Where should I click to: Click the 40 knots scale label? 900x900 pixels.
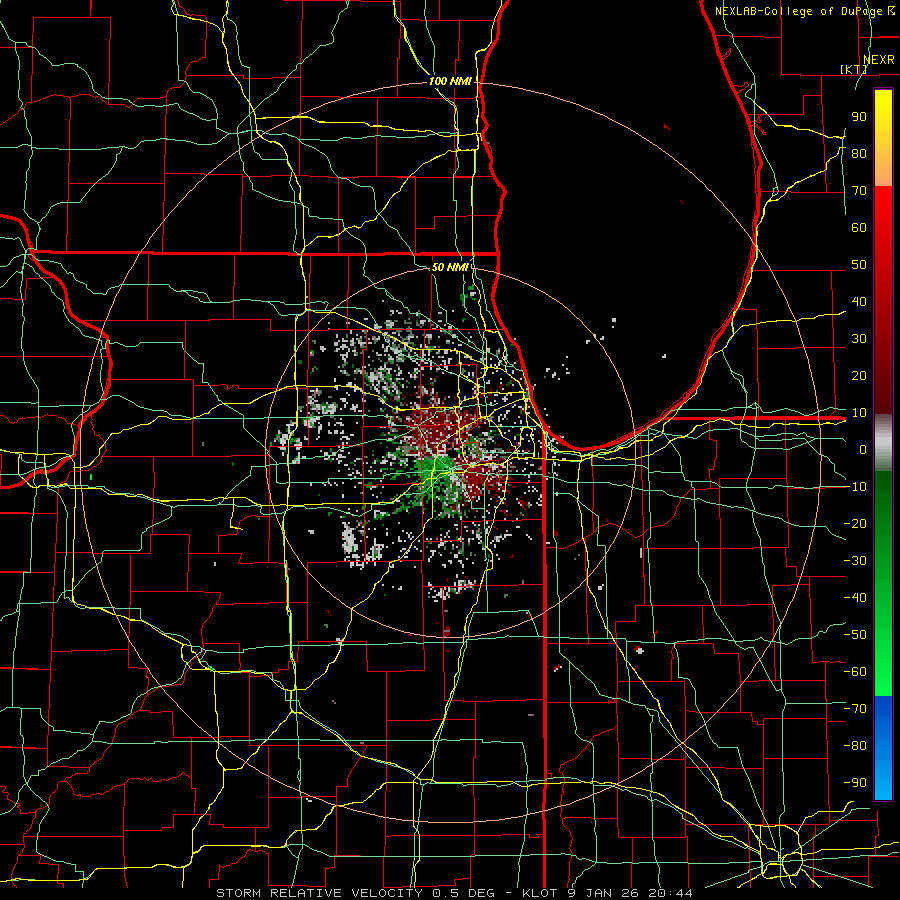(x=859, y=301)
